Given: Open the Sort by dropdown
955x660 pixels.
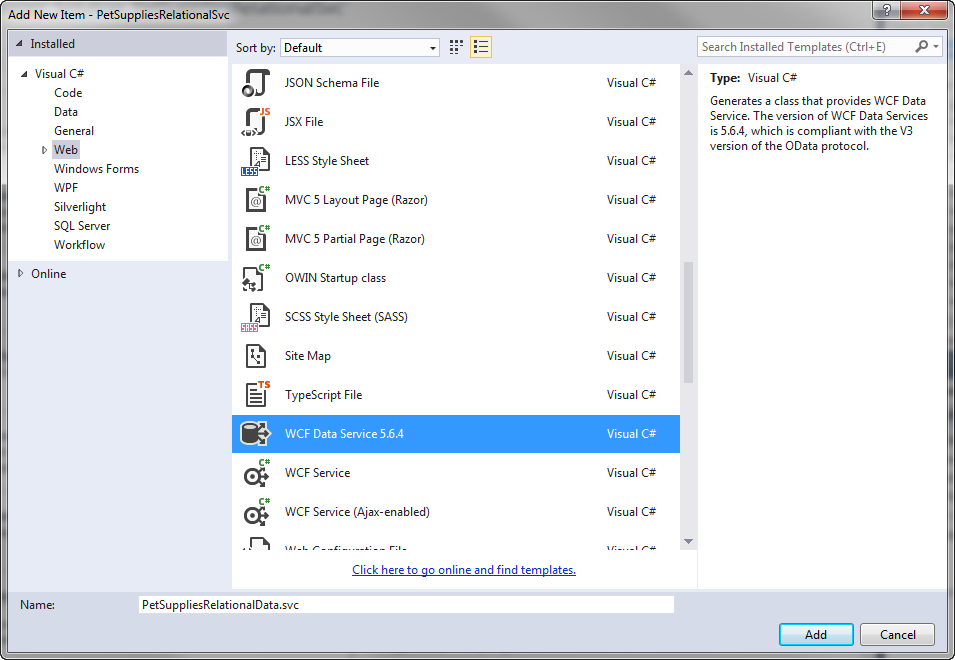Looking at the screenshot, I should [360, 47].
